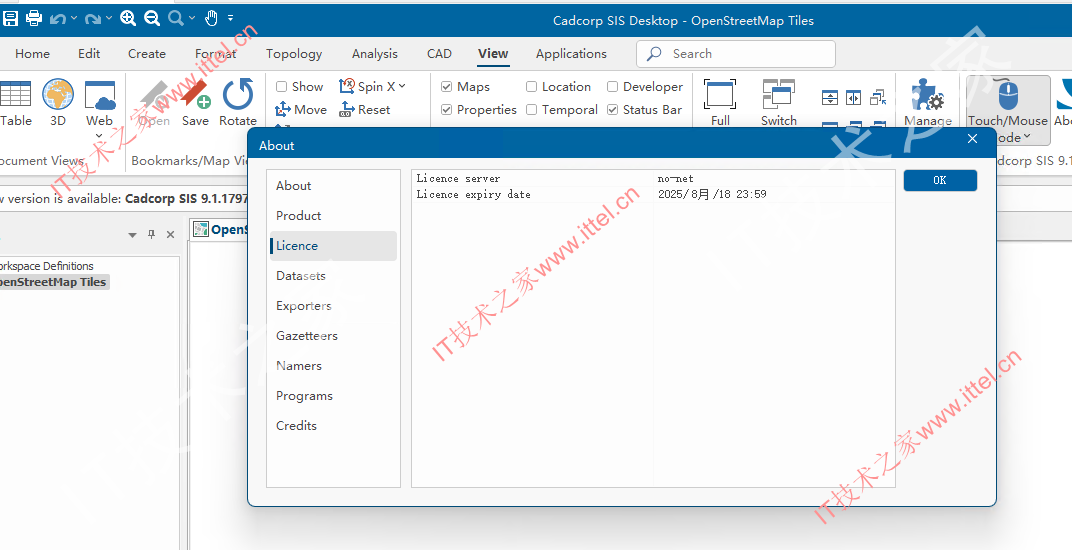Open the Table document view
This screenshot has height=550, width=1072.
coord(16,103)
